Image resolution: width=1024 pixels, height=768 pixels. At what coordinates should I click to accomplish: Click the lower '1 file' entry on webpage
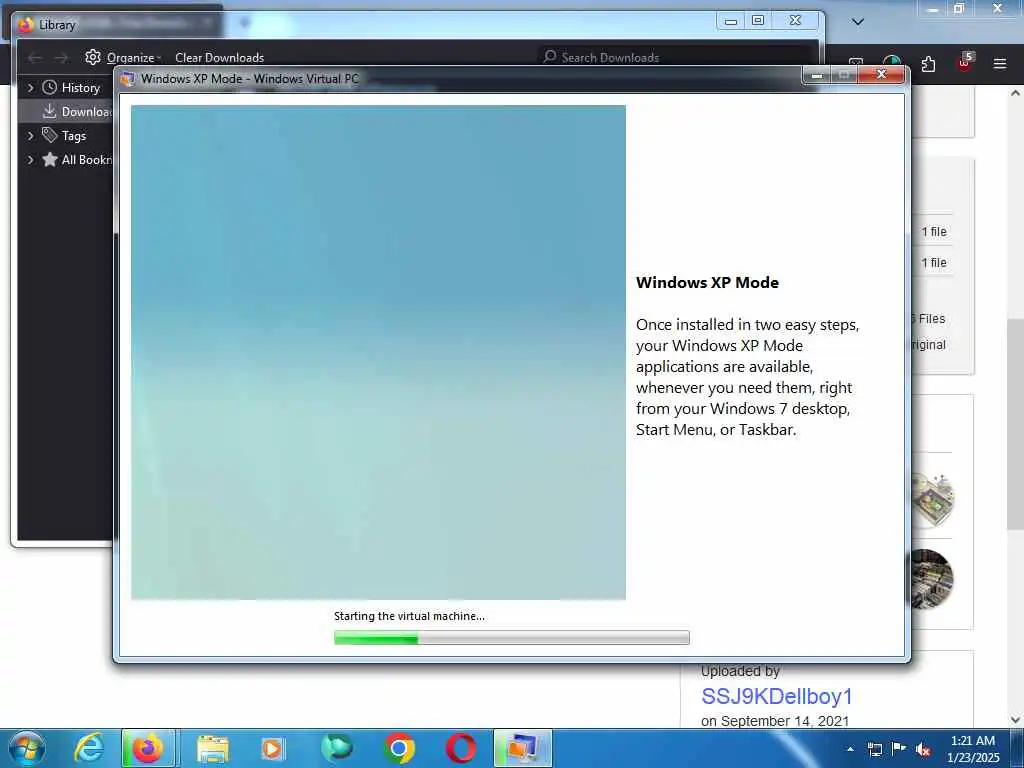(934, 263)
